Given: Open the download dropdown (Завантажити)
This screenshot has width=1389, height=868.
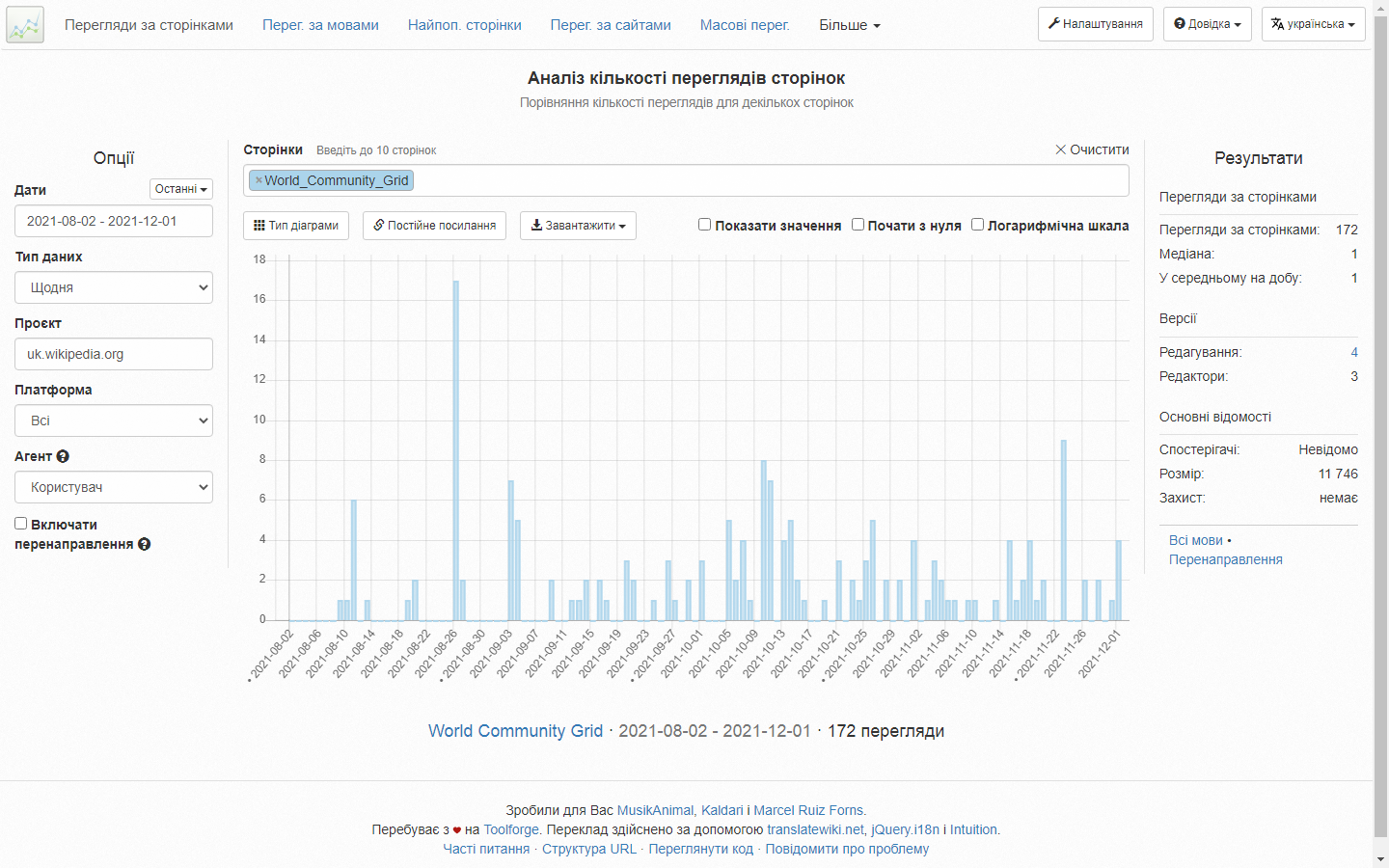Looking at the screenshot, I should (x=578, y=226).
